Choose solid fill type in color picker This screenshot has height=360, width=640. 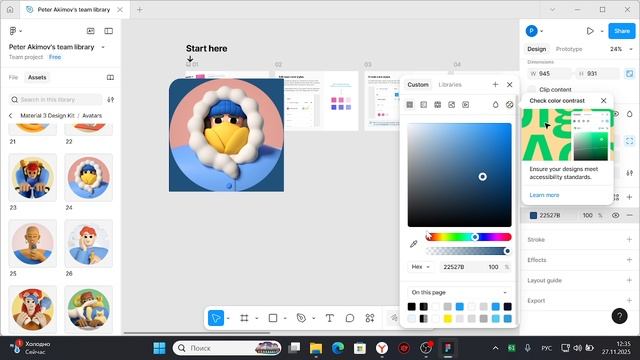pos(410,105)
